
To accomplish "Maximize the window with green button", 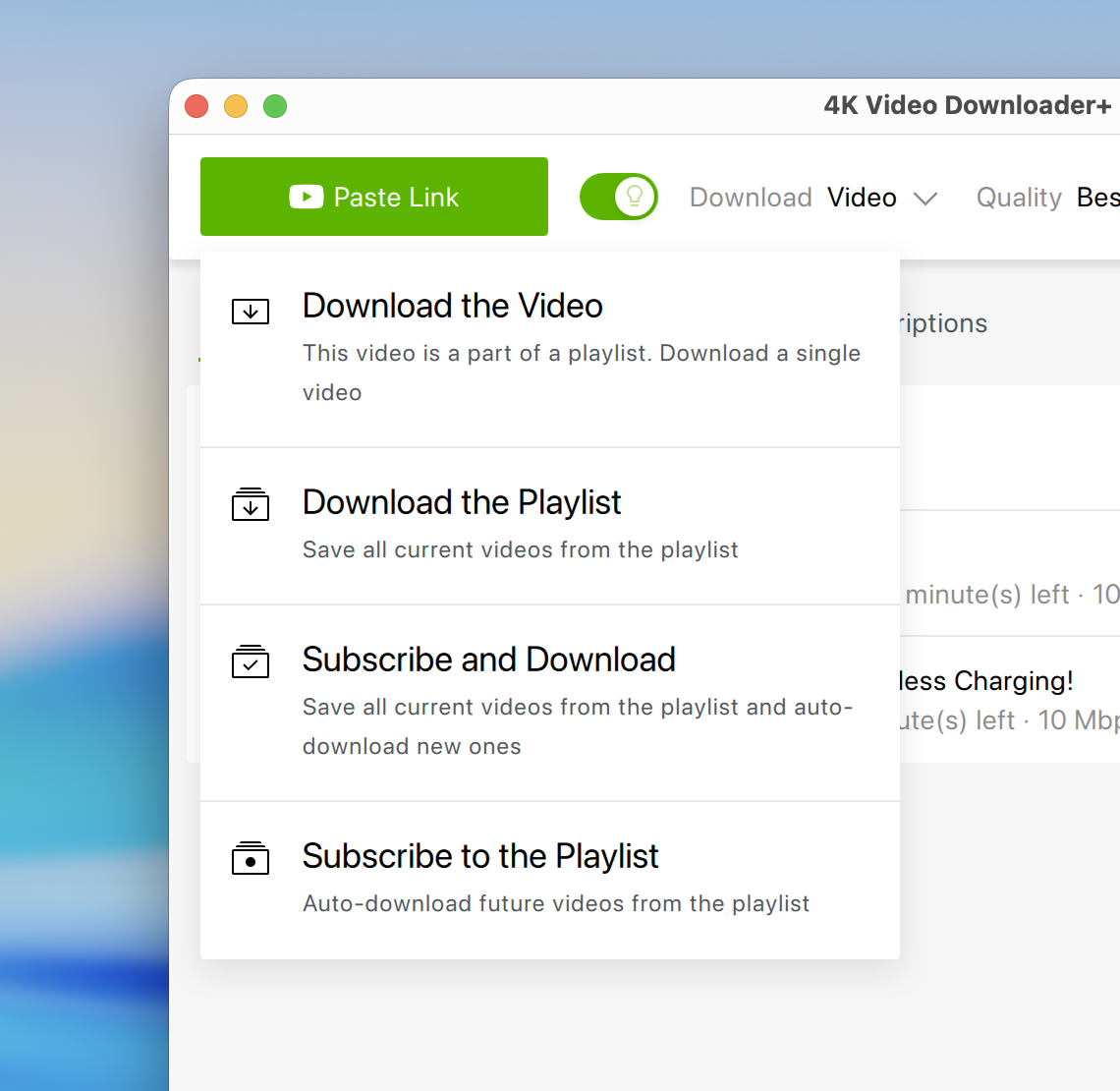I will click(x=275, y=106).
